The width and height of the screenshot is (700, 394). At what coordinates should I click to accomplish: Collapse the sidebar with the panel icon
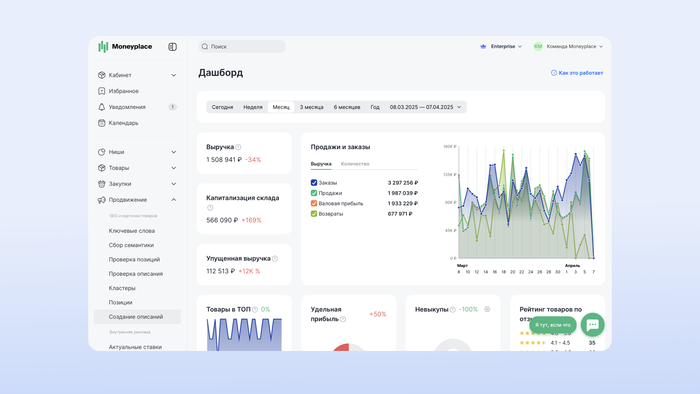(172, 47)
